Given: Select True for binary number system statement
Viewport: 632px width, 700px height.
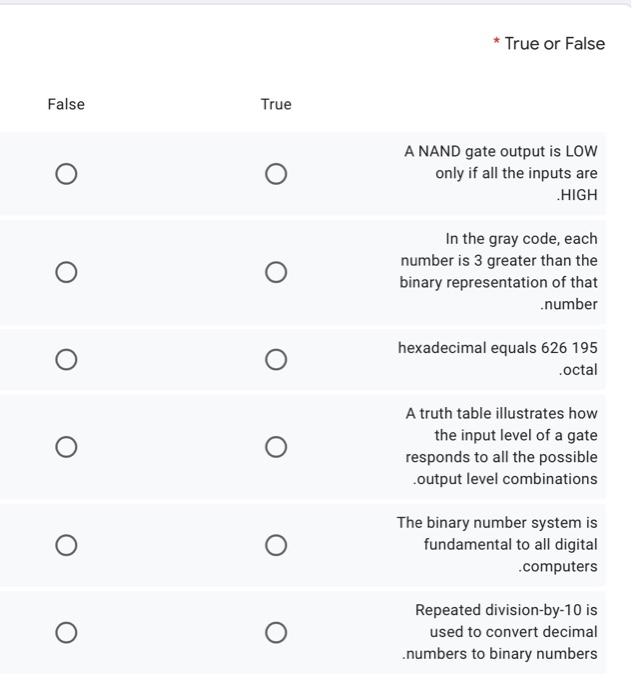Looking at the screenshot, I should (276, 545).
